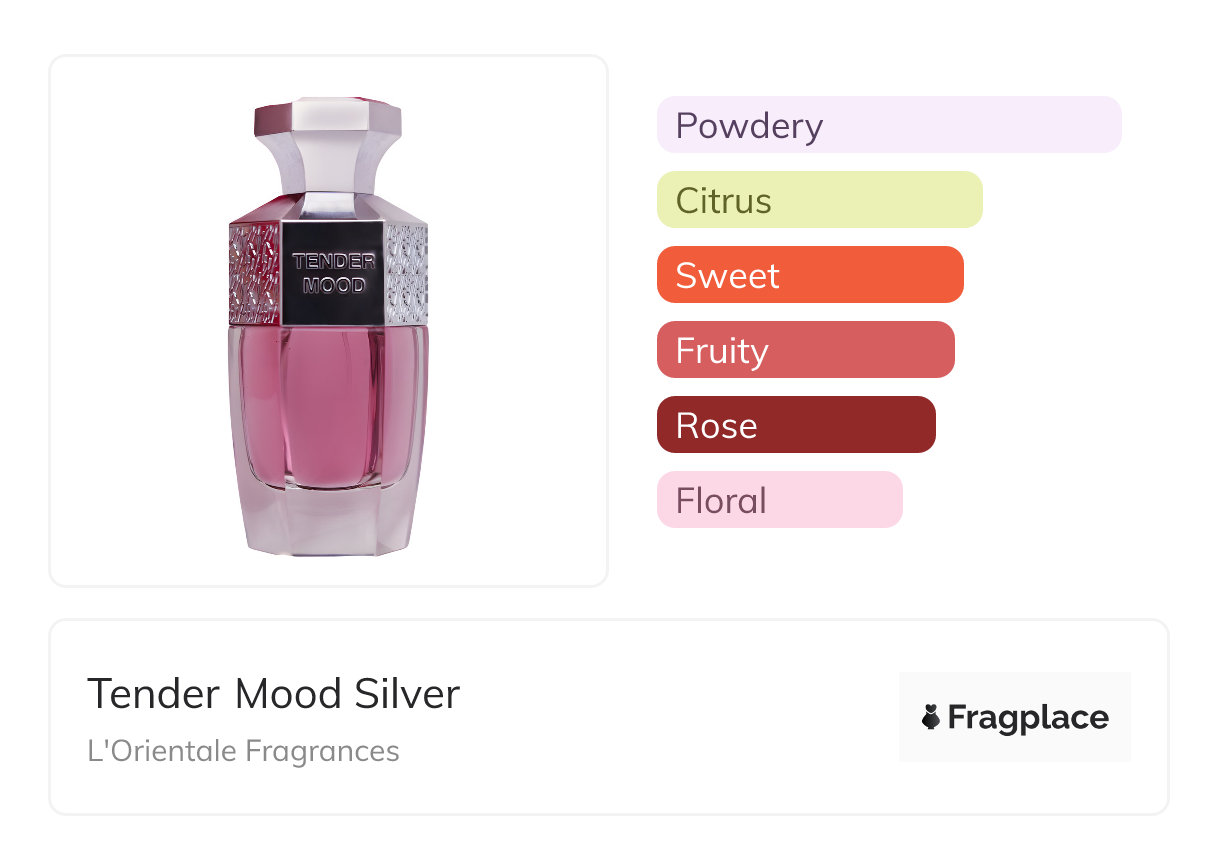Image resolution: width=1218 pixels, height=864 pixels.
Task: Open the L'Orientale Fragrances brand link
Action: pos(243,751)
